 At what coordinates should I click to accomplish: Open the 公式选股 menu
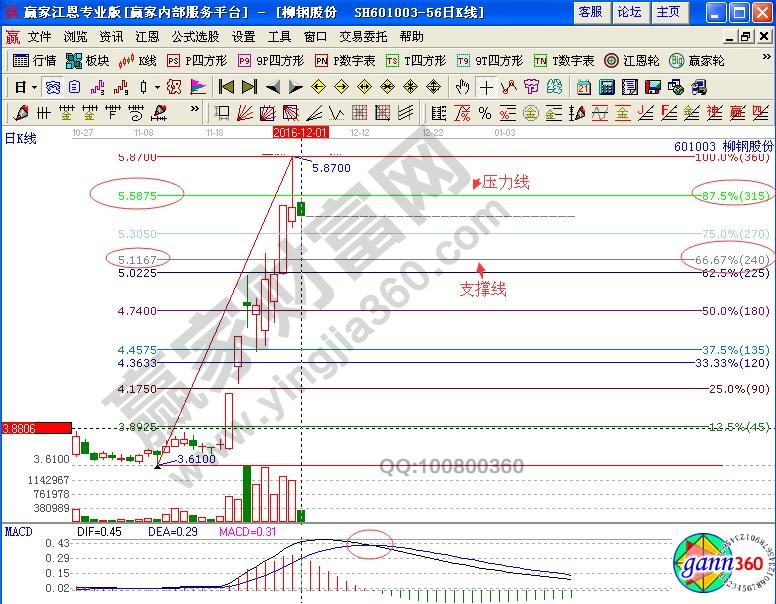(194, 36)
